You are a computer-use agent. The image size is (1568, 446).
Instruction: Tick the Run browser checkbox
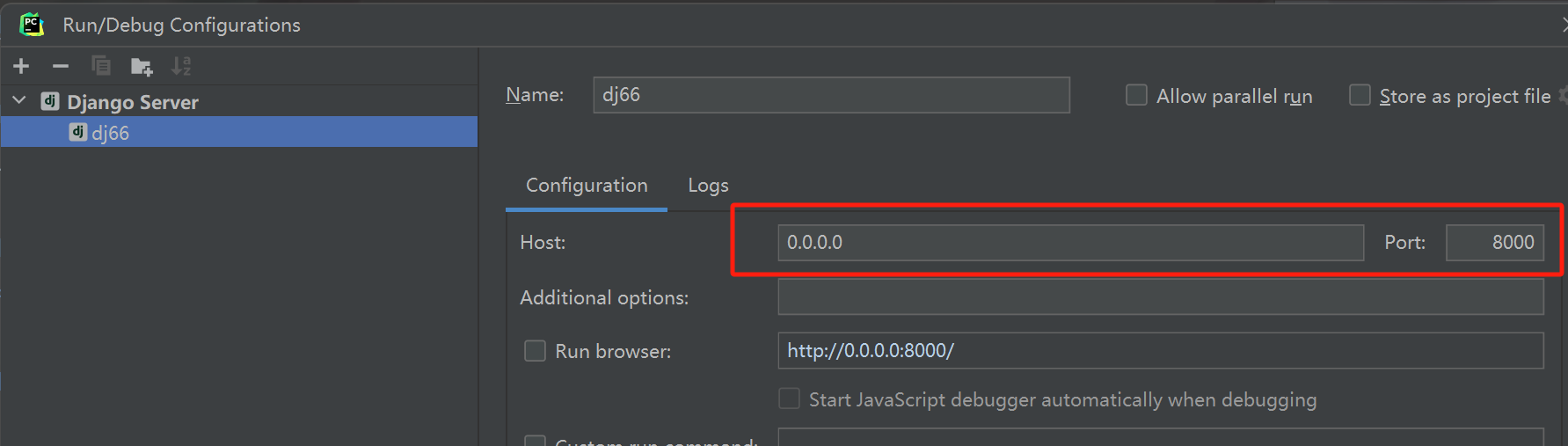[x=535, y=351]
